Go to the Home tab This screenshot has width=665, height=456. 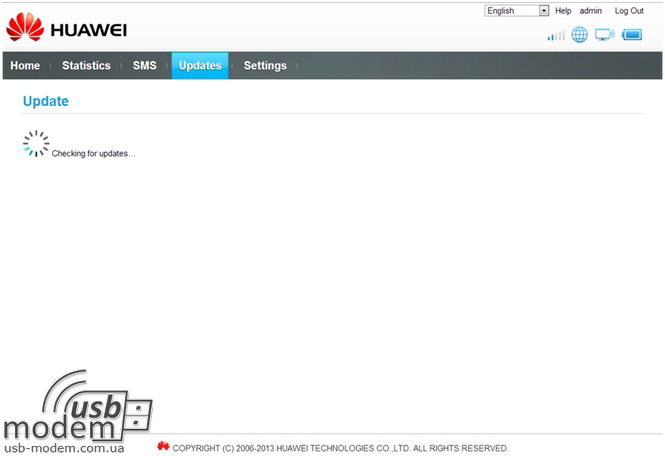pos(25,66)
